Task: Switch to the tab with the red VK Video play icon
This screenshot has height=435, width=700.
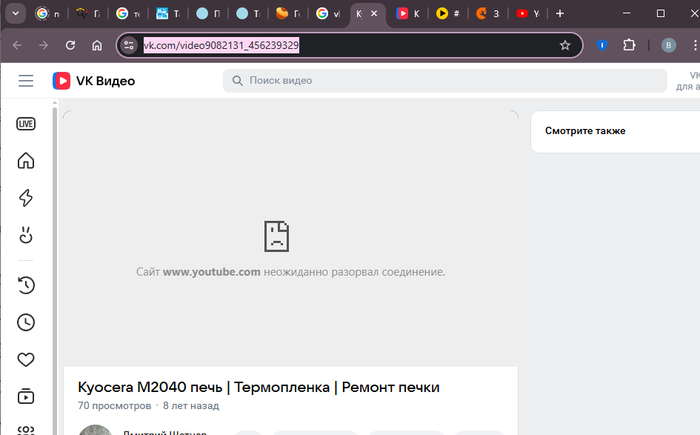Action: pyautogui.click(x=408, y=13)
